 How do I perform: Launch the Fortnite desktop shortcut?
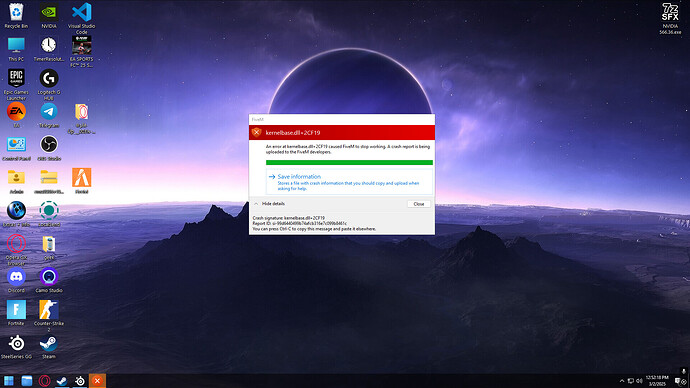16,313
